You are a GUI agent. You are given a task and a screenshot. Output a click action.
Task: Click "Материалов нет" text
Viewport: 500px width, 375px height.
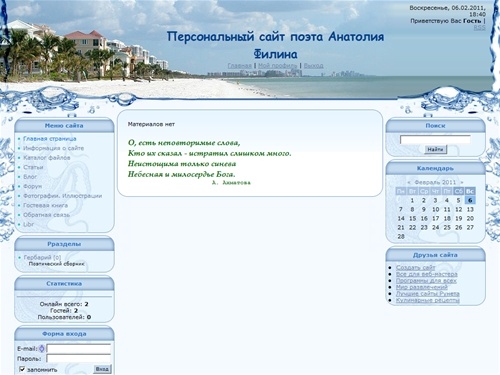click(151, 124)
